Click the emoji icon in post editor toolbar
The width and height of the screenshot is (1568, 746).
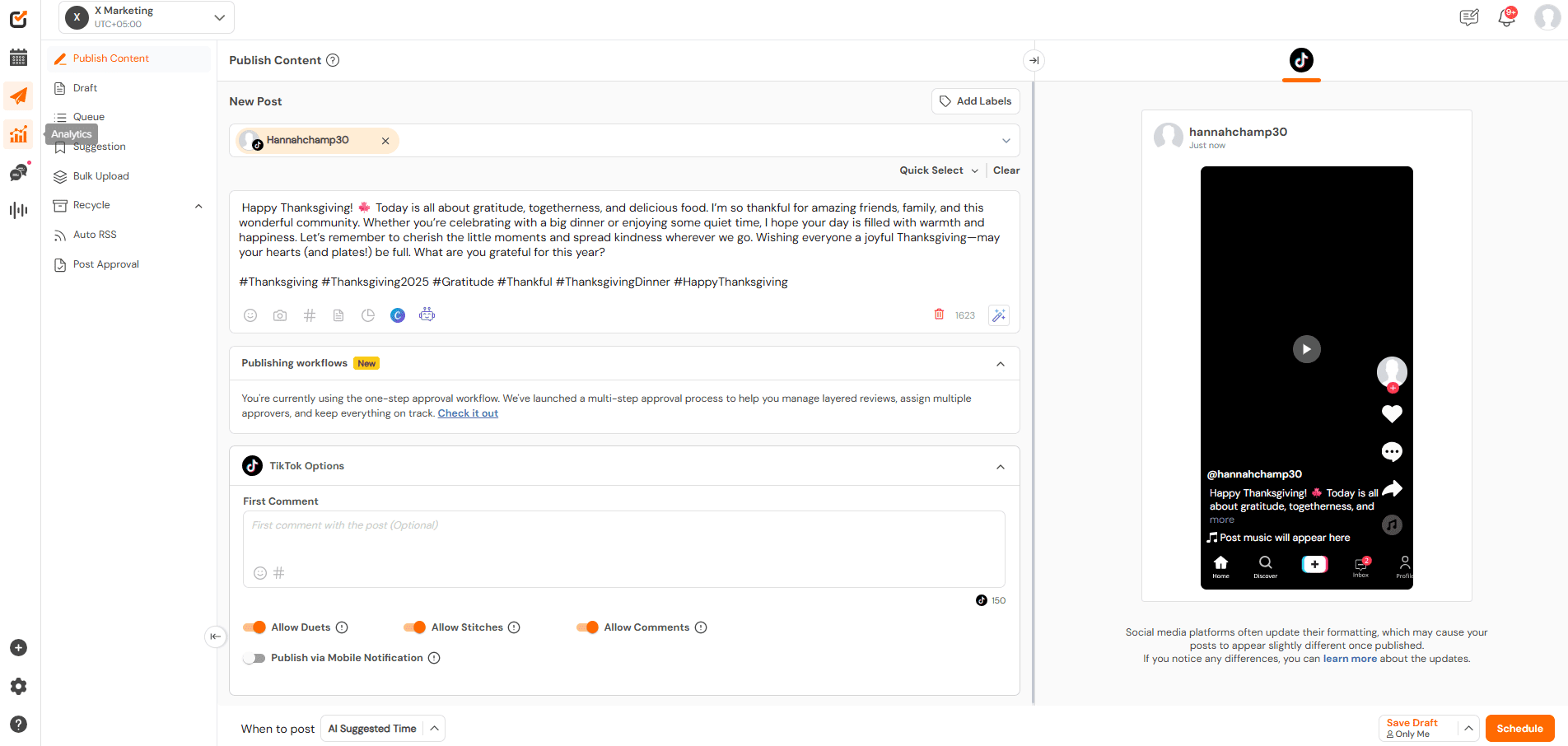click(x=250, y=315)
